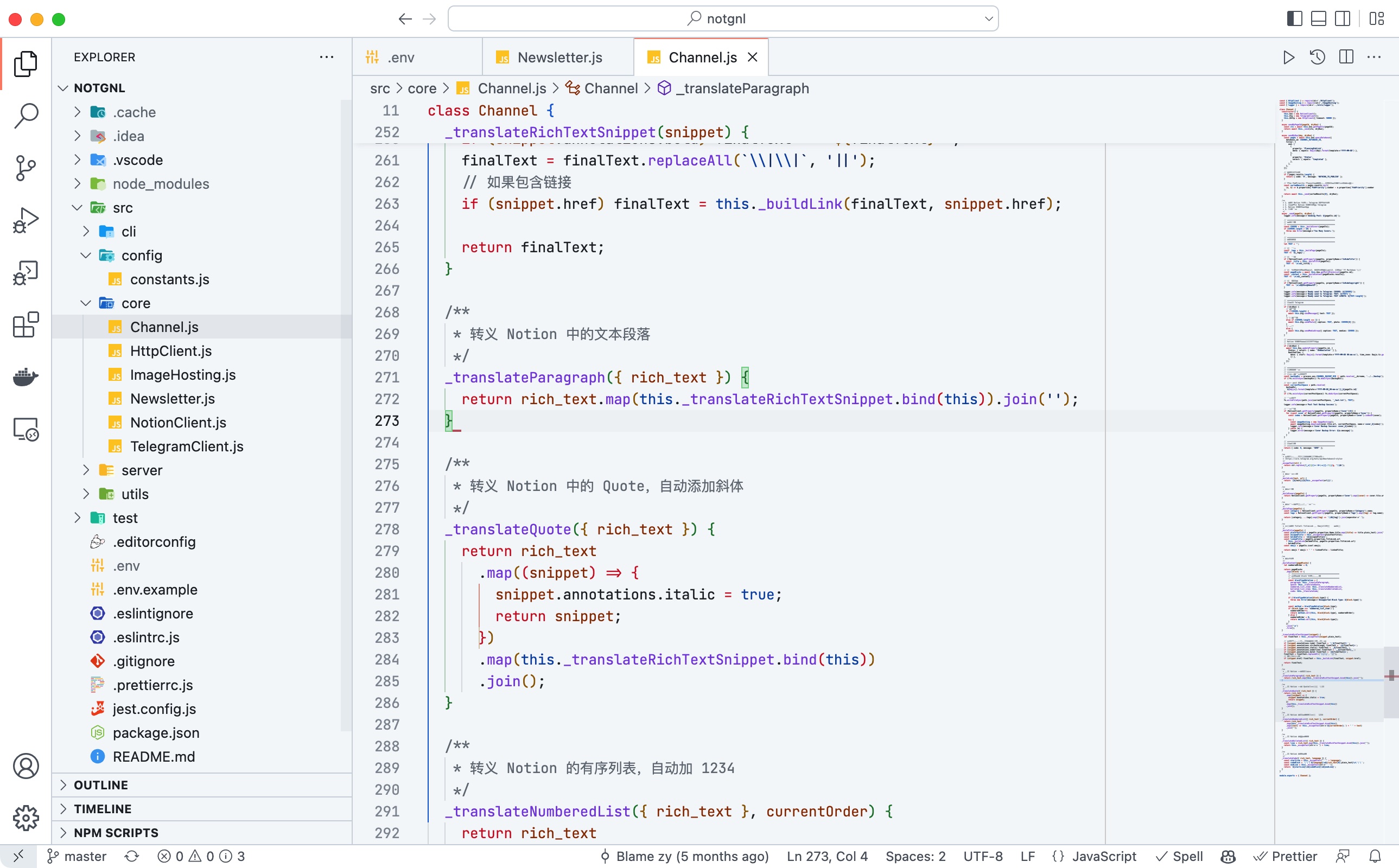1399x868 pixels.
Task: Open the remote window indicator
Action: click(x=18, y=856)
